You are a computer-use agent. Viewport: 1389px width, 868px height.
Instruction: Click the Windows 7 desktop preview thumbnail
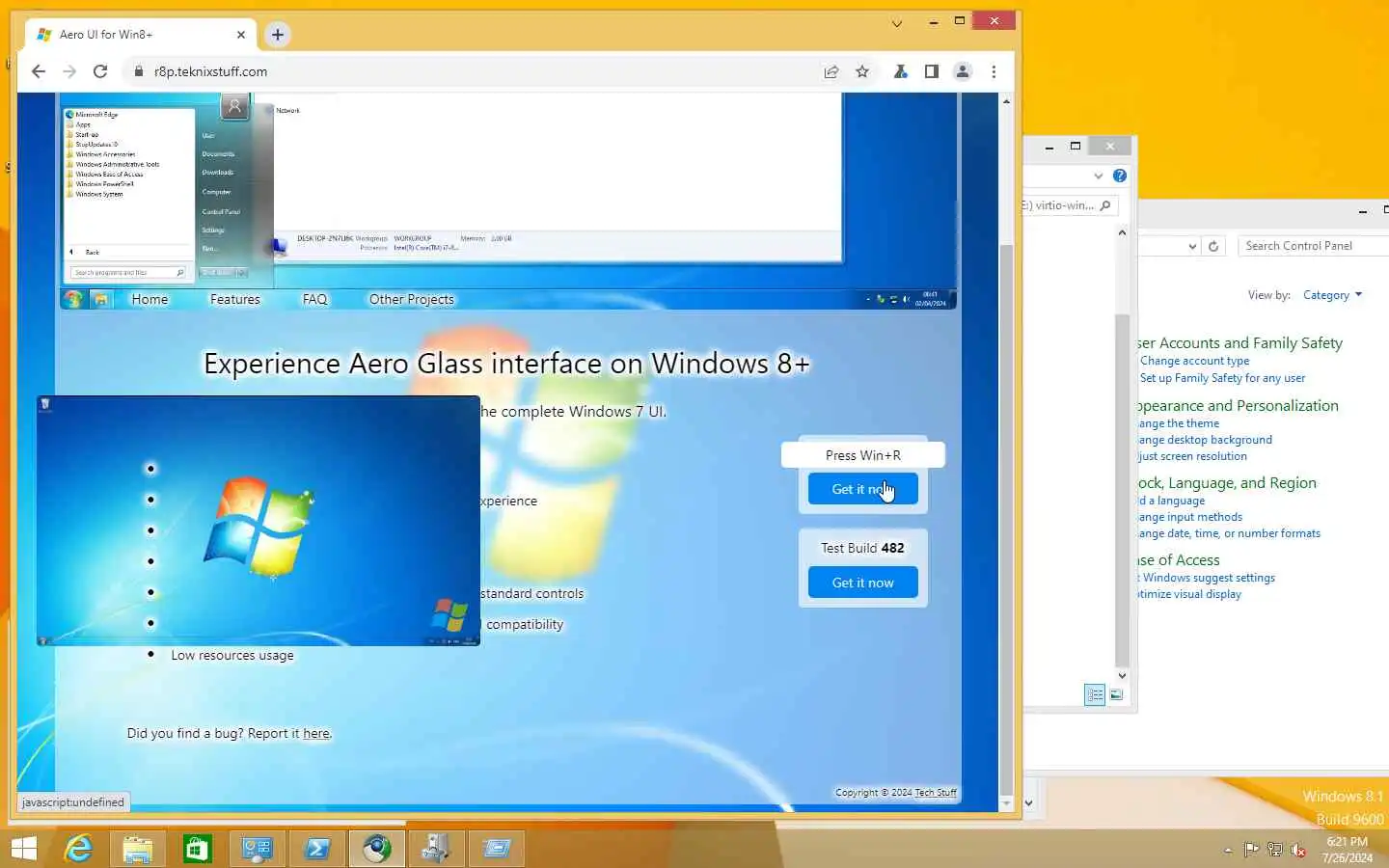click(x=259, y=521)
